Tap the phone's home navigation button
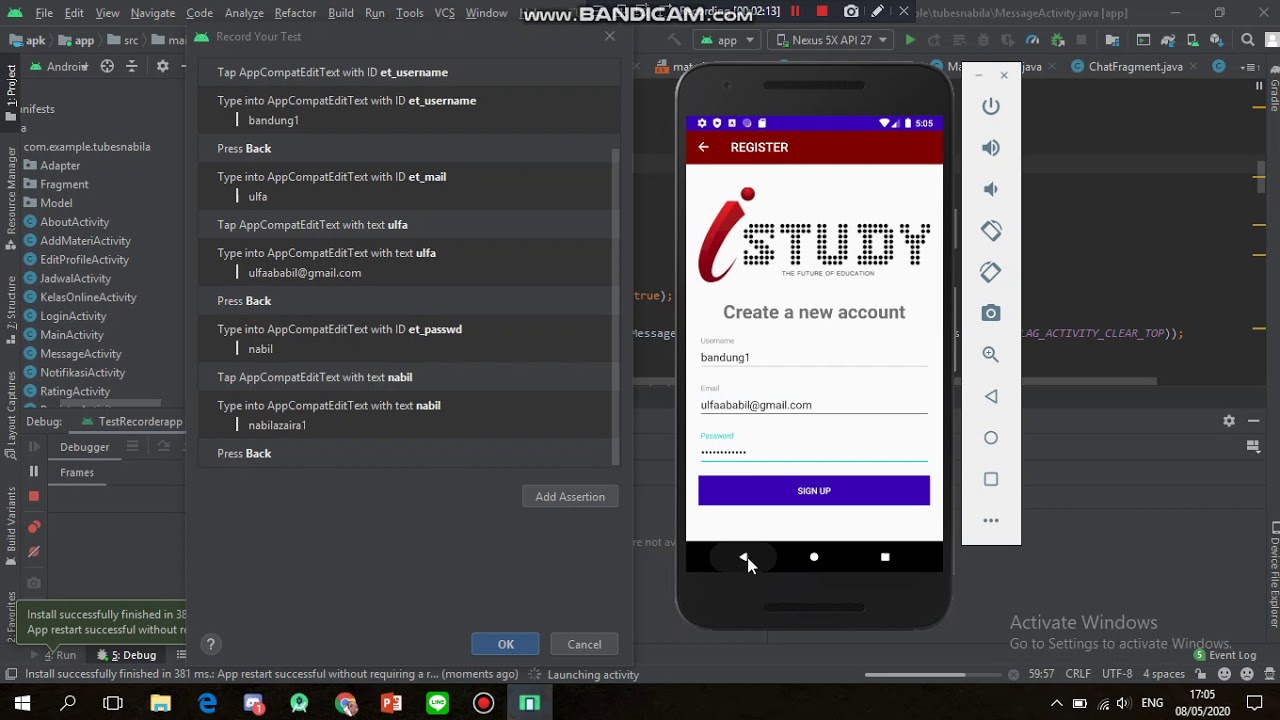The image size is (1280, 720). coord(814,557)
